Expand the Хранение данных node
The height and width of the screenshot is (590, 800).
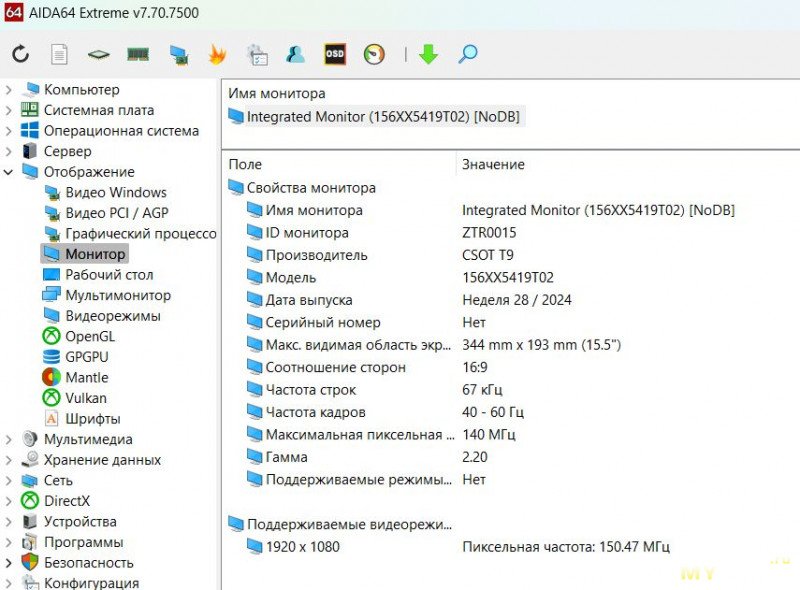[8, 460]
